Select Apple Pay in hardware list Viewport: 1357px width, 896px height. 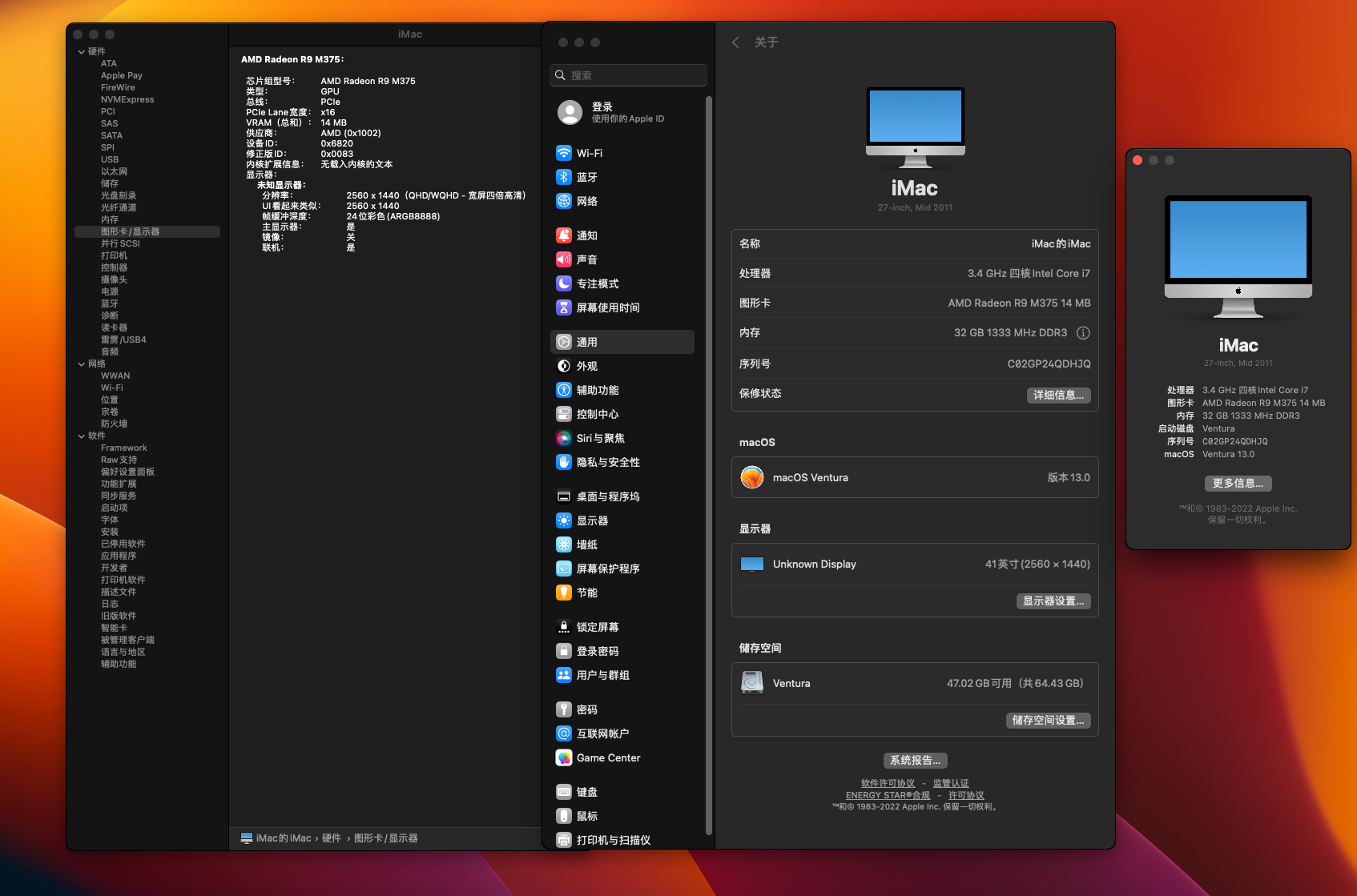point(122,75)
